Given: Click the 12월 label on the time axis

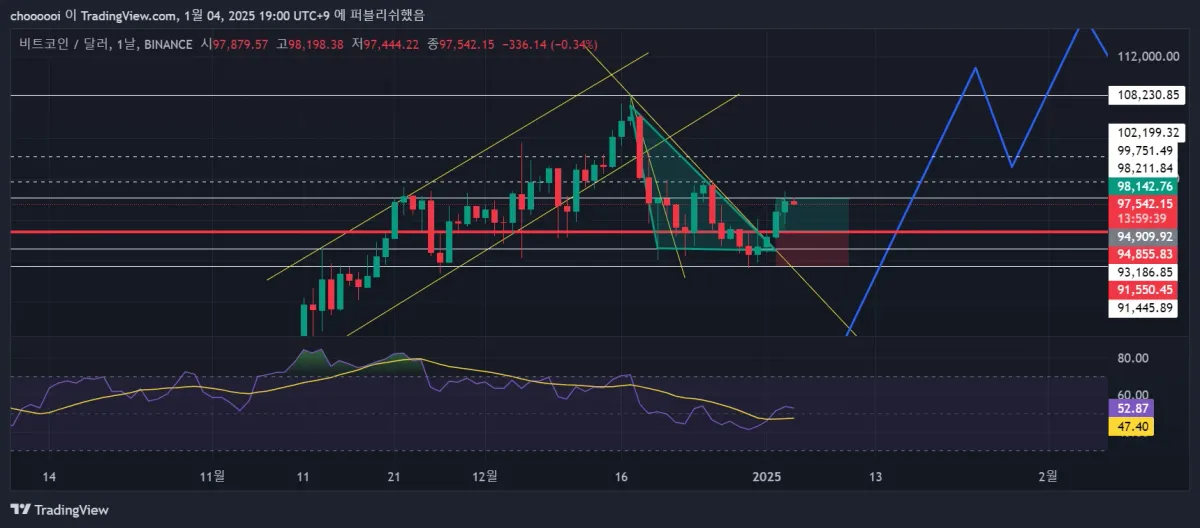Looking at the screenshot, I should (484, 476).
